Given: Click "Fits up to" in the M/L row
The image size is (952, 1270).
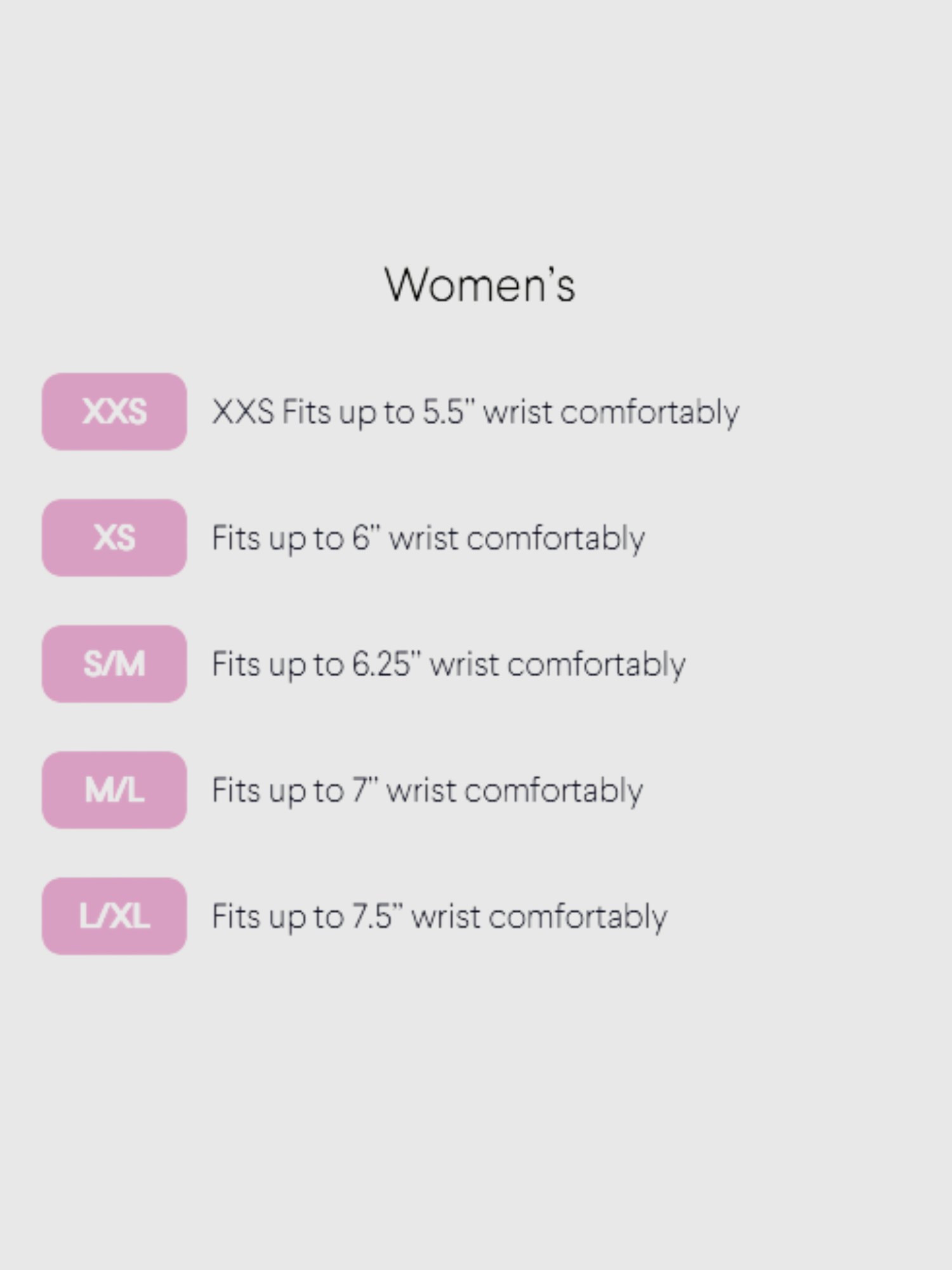Looking at the screenshot, I should pyautogui.click(x=277, y=790).
